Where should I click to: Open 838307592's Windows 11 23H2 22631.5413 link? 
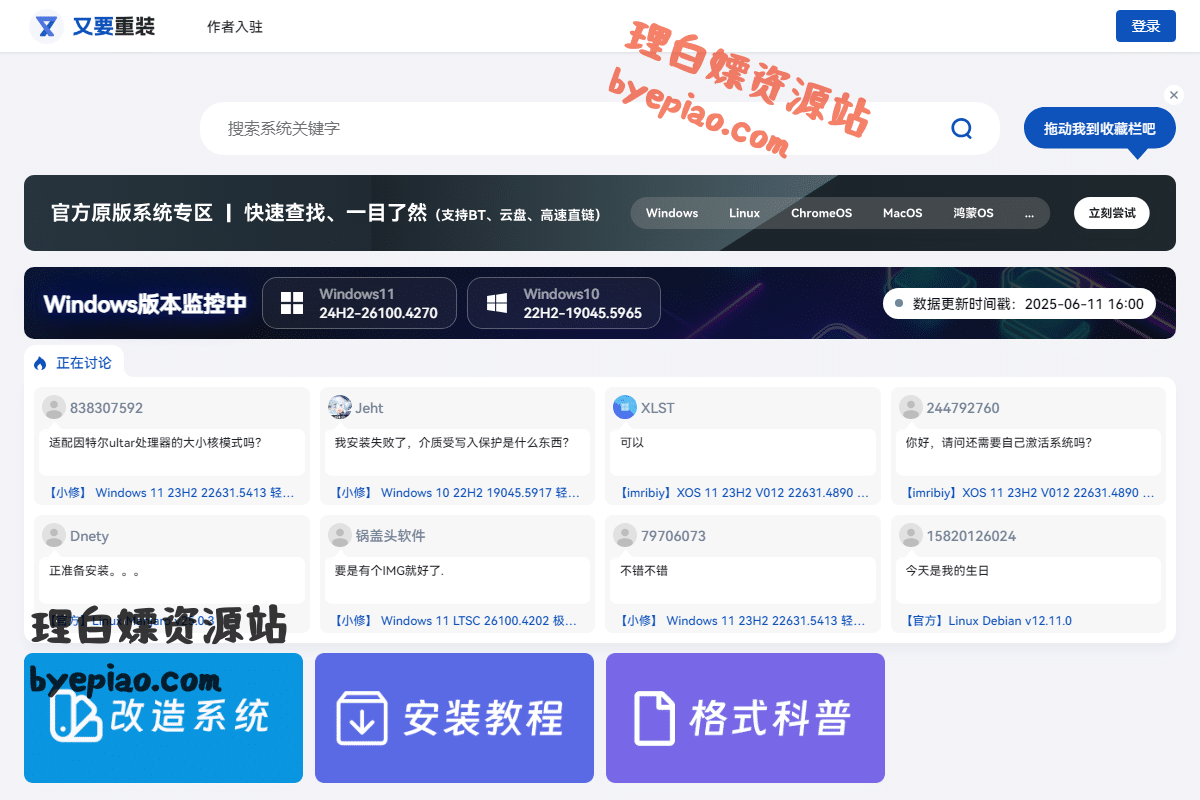click(x=171, y=493)
